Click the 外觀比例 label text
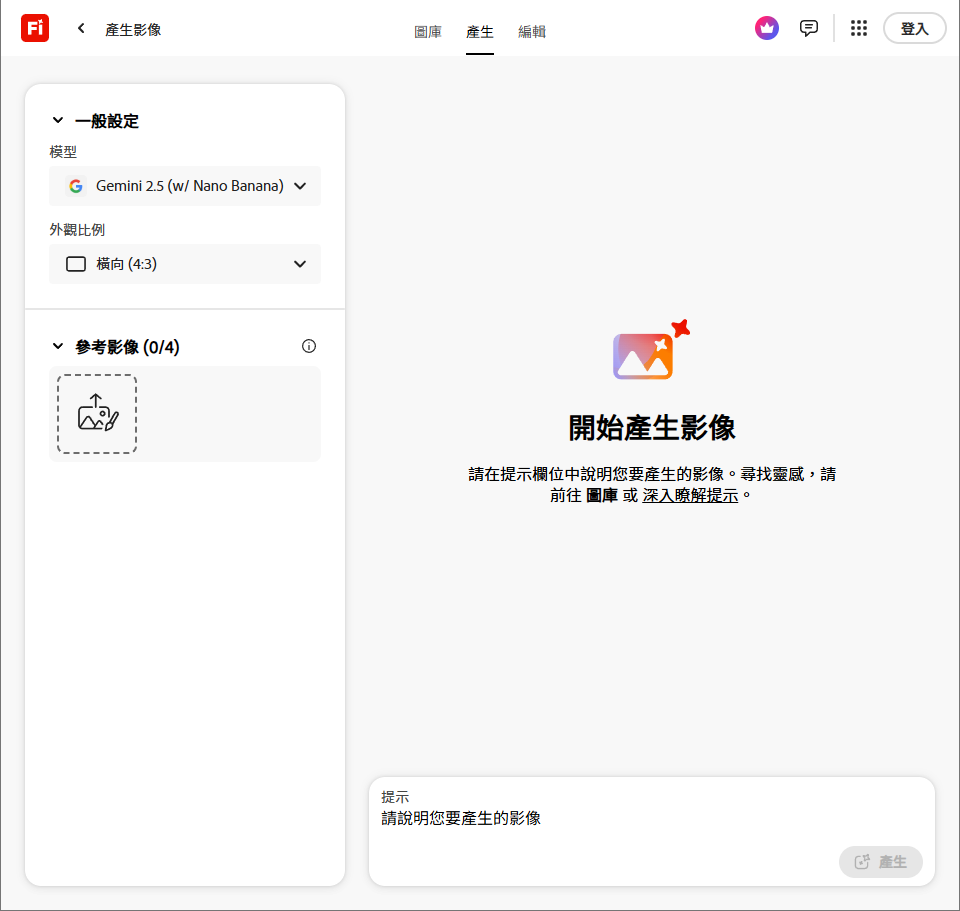This screenshot has height=911, width=960. pyautogui.click(x=77, y=230)
